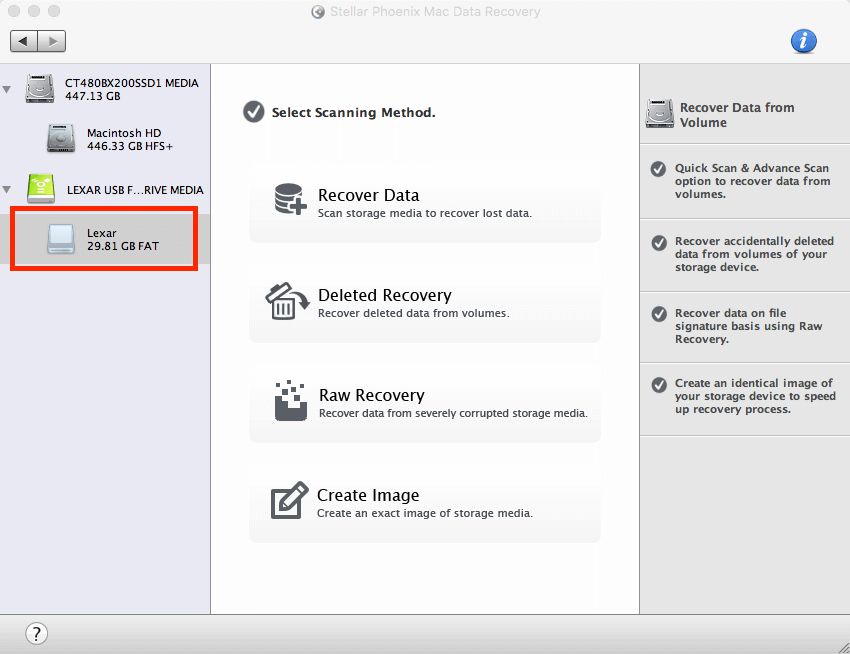Image resolution: width=850 pixels, height=654 pixels.
Task: Click Scan storage media to recover lost data
Action: [x=424, y=213]
